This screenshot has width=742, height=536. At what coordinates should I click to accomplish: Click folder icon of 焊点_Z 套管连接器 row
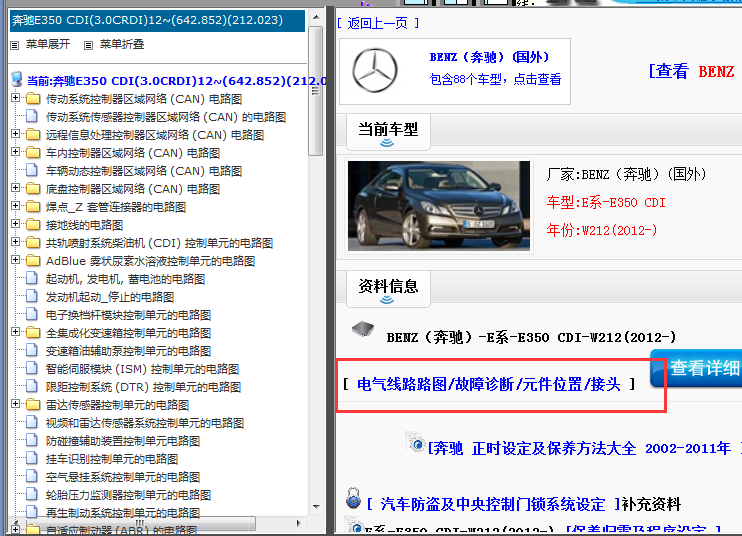click(x=33, y=207)
